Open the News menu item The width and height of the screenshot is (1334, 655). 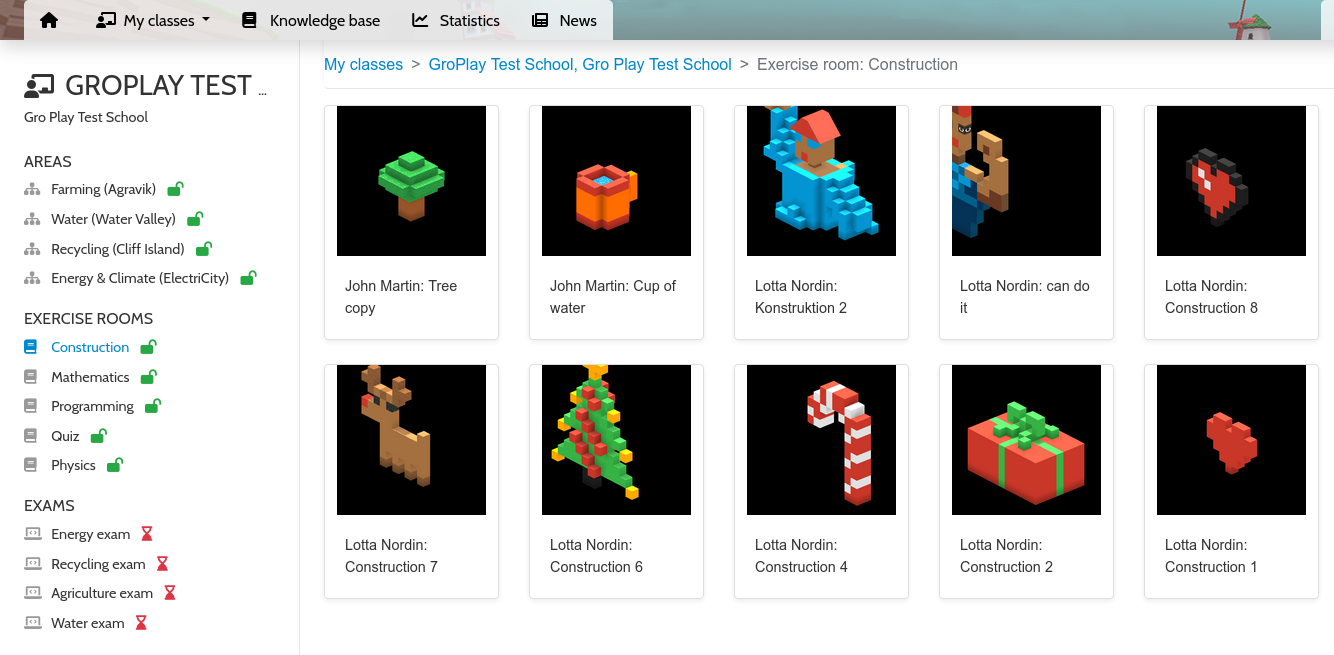point(564,20)
